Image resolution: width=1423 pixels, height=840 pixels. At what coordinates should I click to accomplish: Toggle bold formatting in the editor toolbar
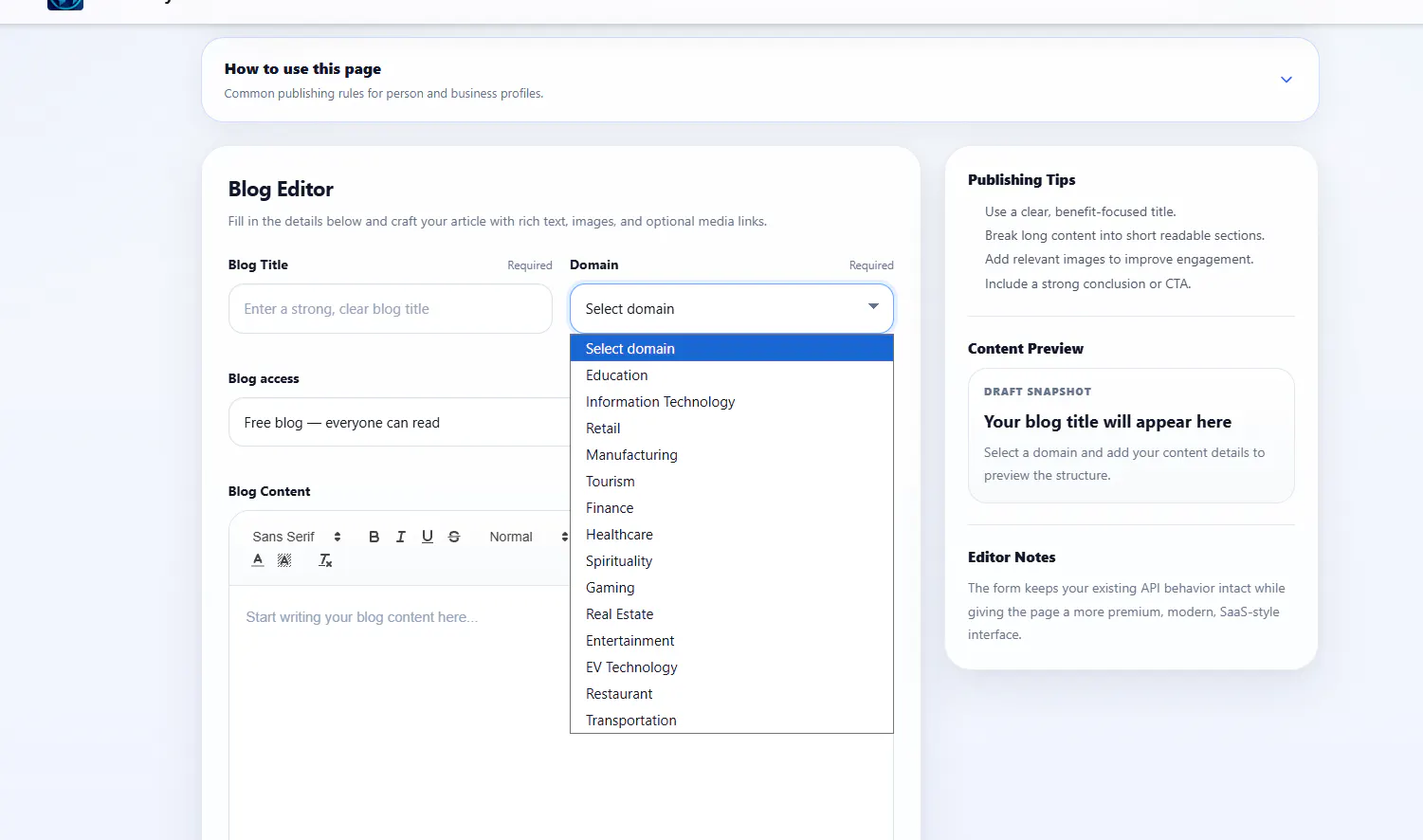click(374, 537)
